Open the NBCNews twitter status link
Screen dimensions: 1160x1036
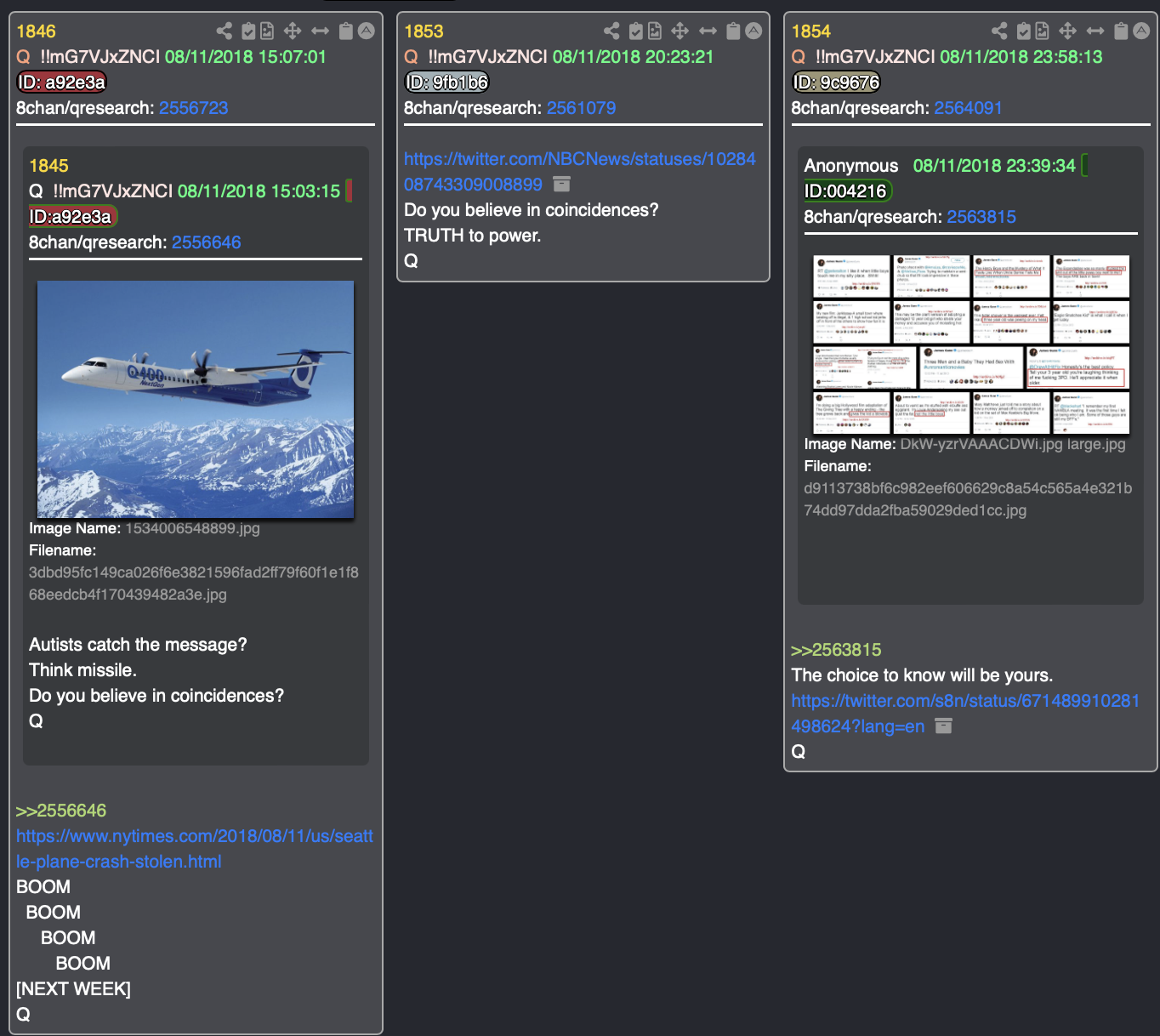(580, 171)
